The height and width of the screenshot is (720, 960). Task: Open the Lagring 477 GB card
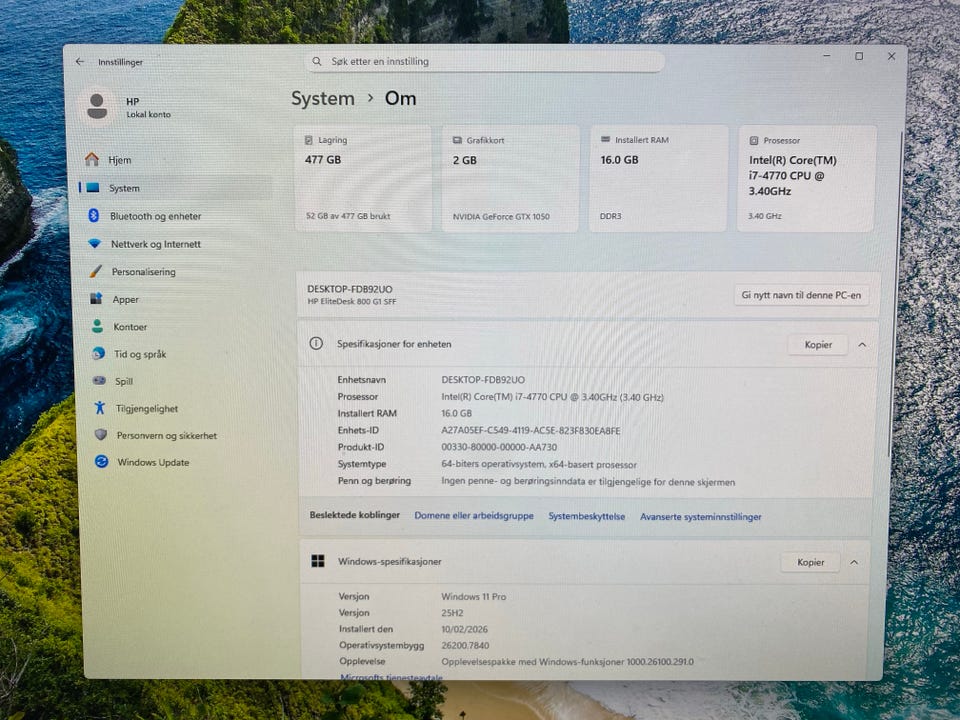pyautogui.click(x=362, y=178)
